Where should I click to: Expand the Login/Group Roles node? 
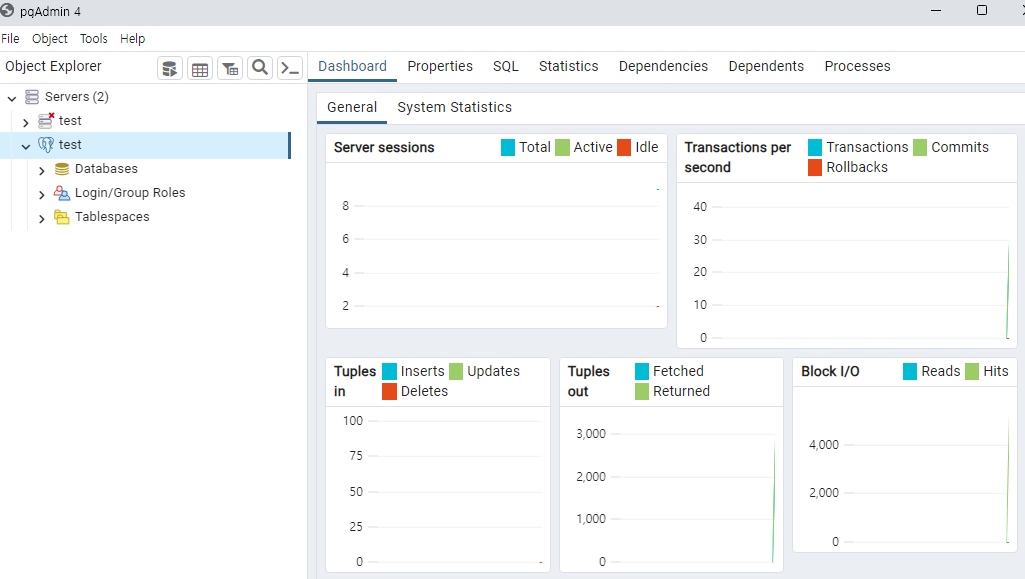[42, 195]
